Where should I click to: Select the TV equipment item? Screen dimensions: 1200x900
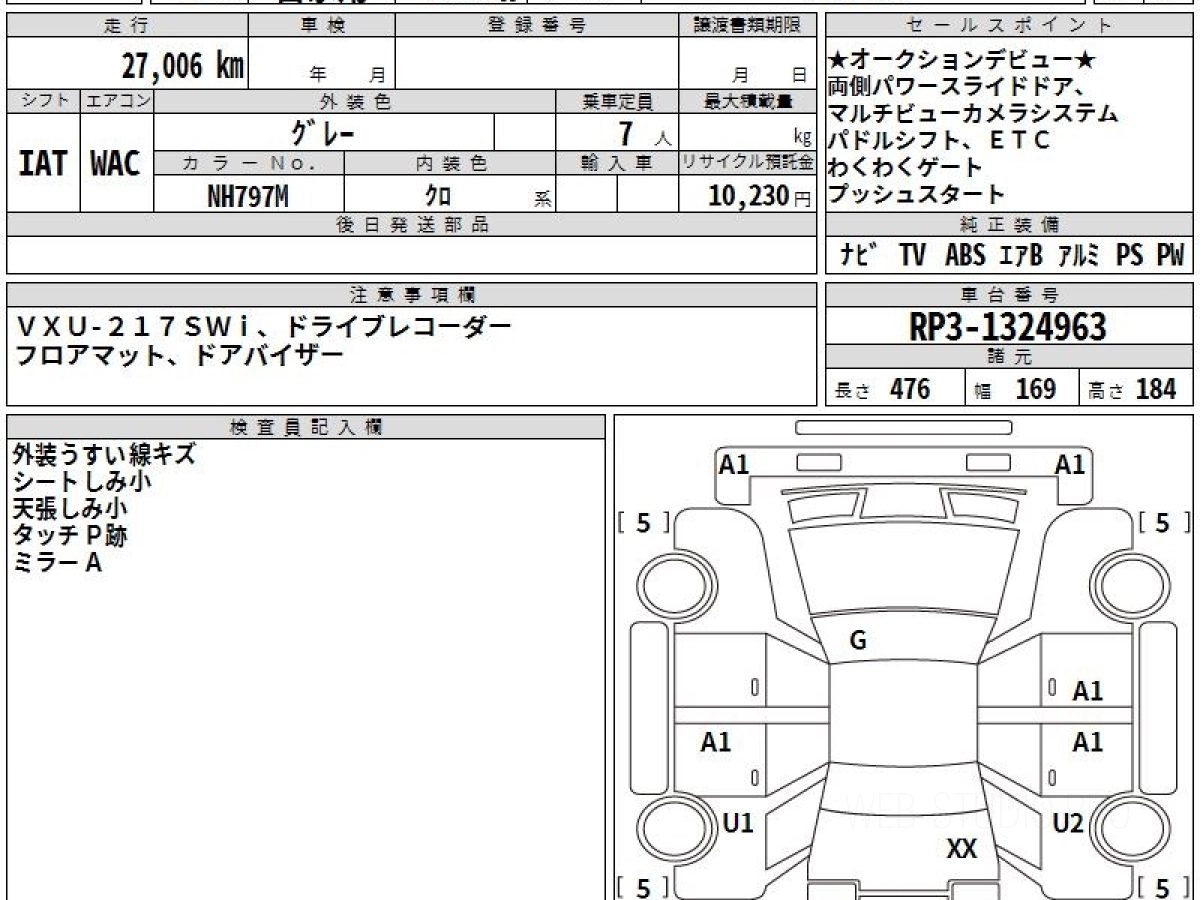click(x=911, y=255)
